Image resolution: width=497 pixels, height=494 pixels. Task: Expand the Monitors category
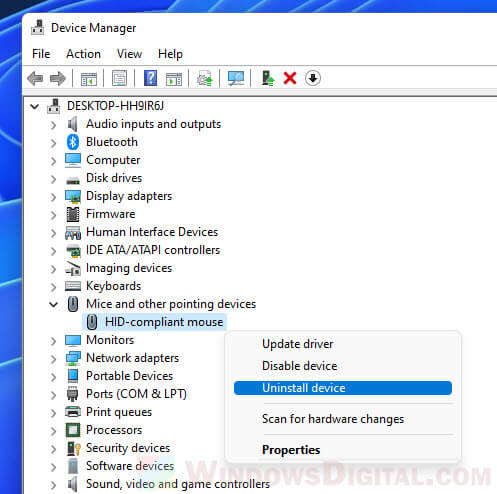(x=53, y=341)
